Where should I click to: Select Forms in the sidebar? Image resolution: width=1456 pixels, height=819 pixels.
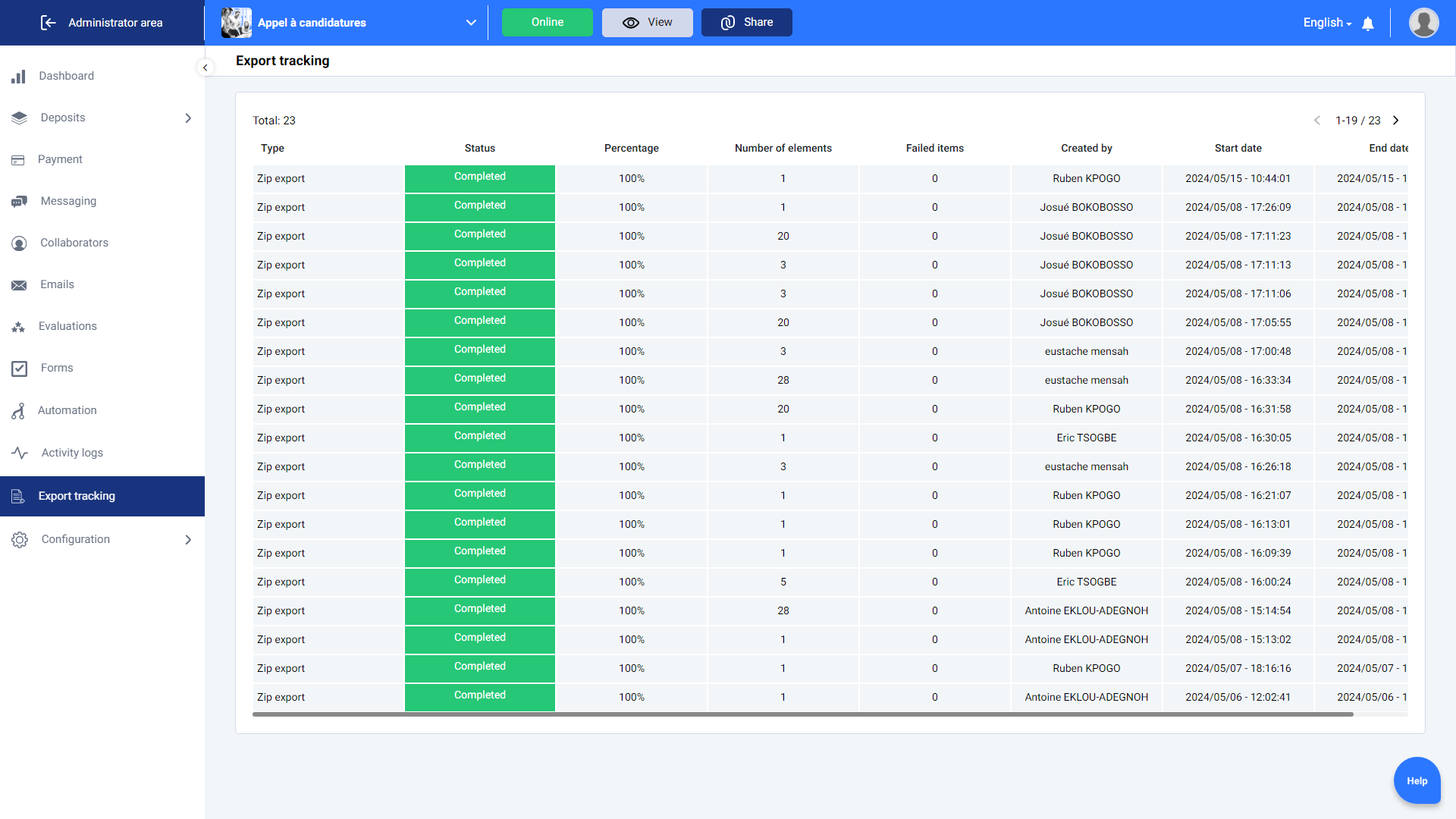[57, 368]
